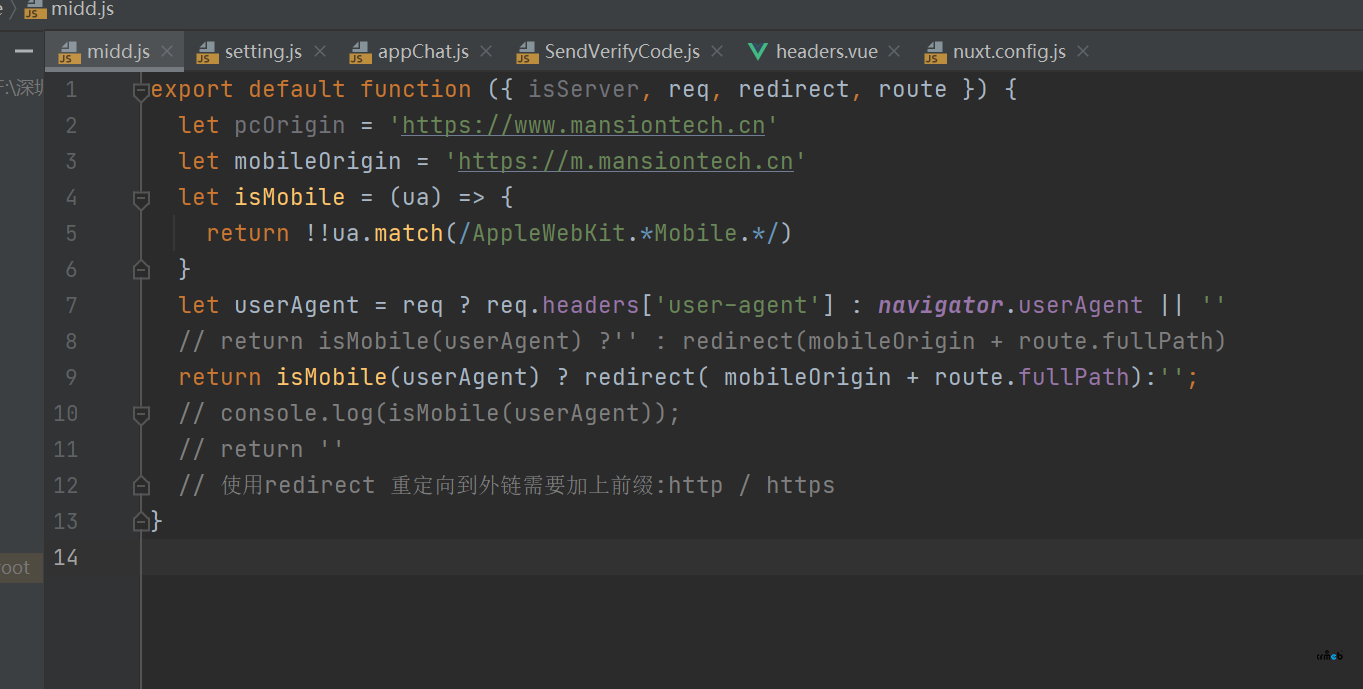Close the appChat.js tab
The width and height of the screenshot is (1363, 689).
(x=487, y=51)
